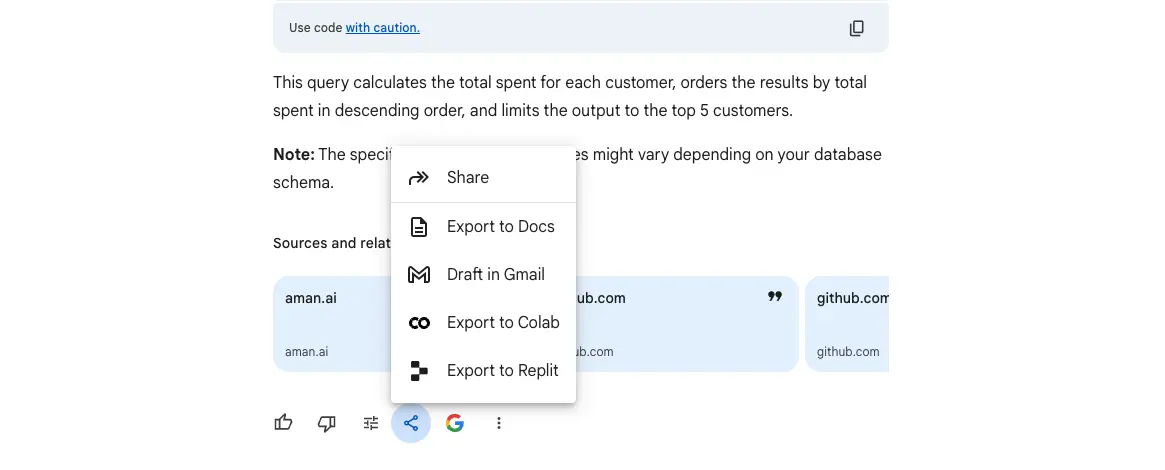Image resolution: width=1165 pixels, height=470 pixels.
Task: Open the three-dot more options menu
Action: pyautogui.click(x=499, y=423)
